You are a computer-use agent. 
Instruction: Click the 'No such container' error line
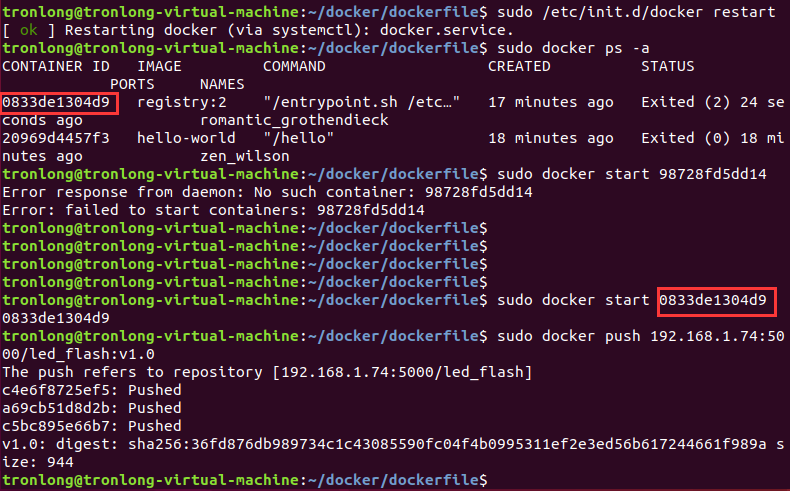pyautogui.click(x=268, y=192)
